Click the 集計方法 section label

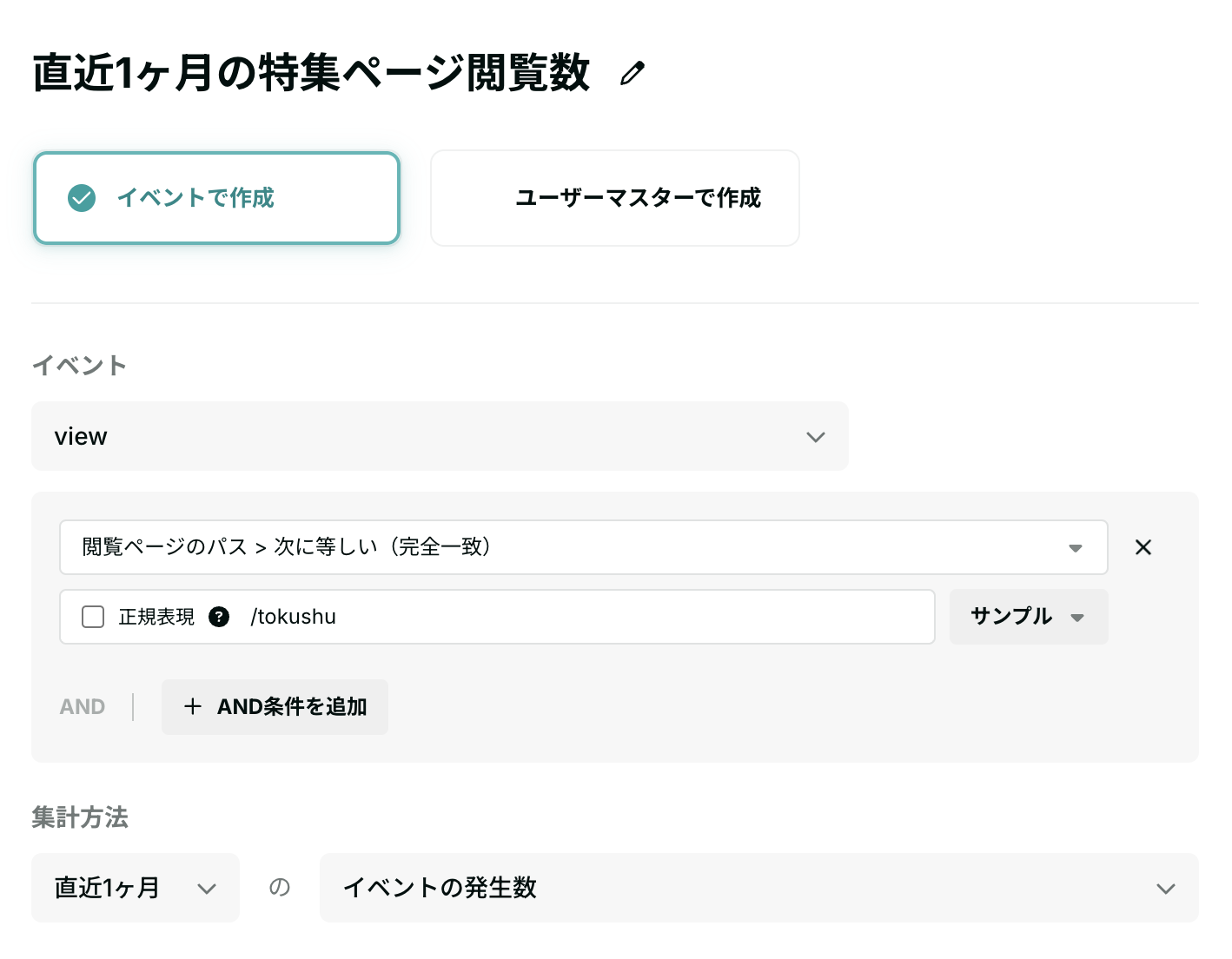pyautogui.click(x=80, y=817)
